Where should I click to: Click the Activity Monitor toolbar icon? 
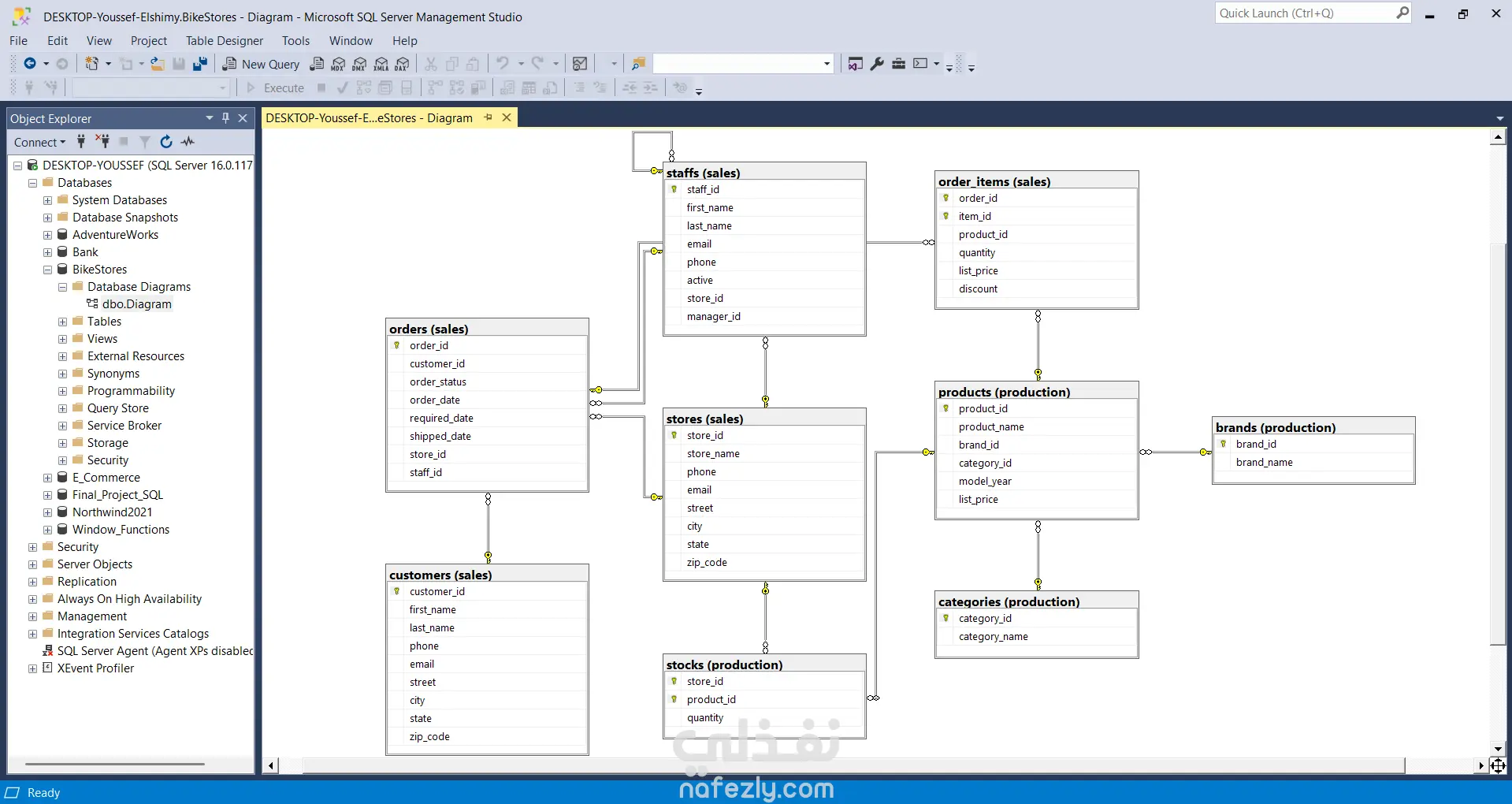580,64
